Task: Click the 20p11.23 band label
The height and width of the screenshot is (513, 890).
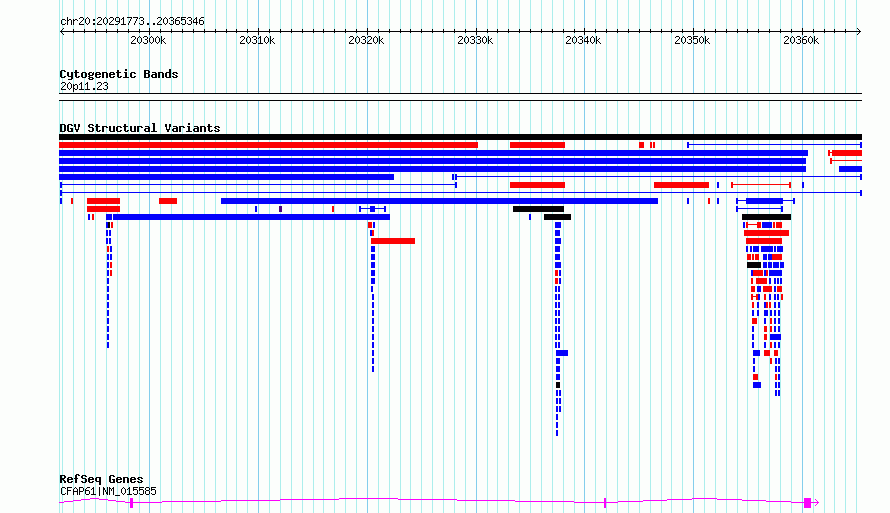Action: click(84, 87)
